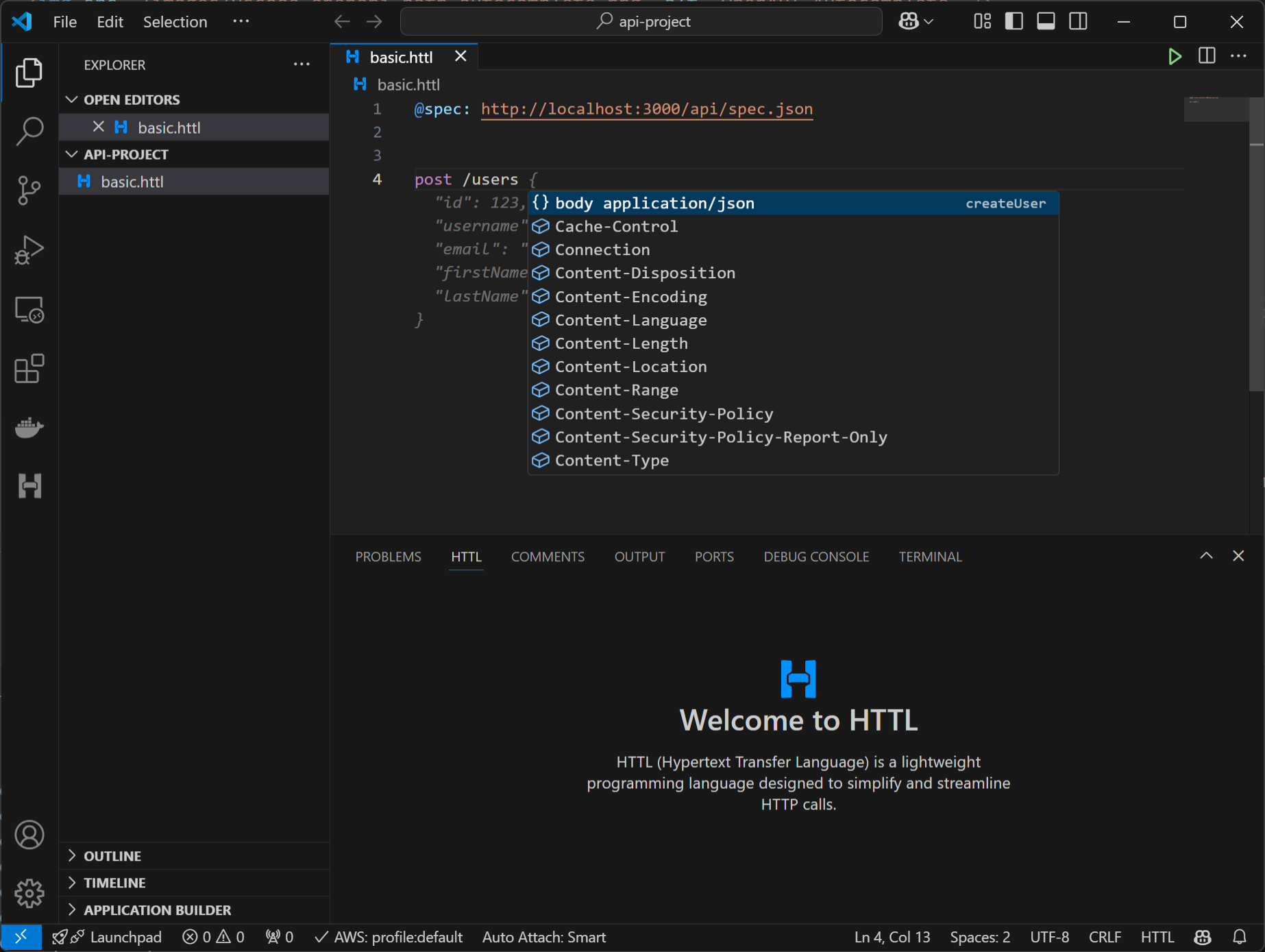Open the Source Control view

point(29,190)
